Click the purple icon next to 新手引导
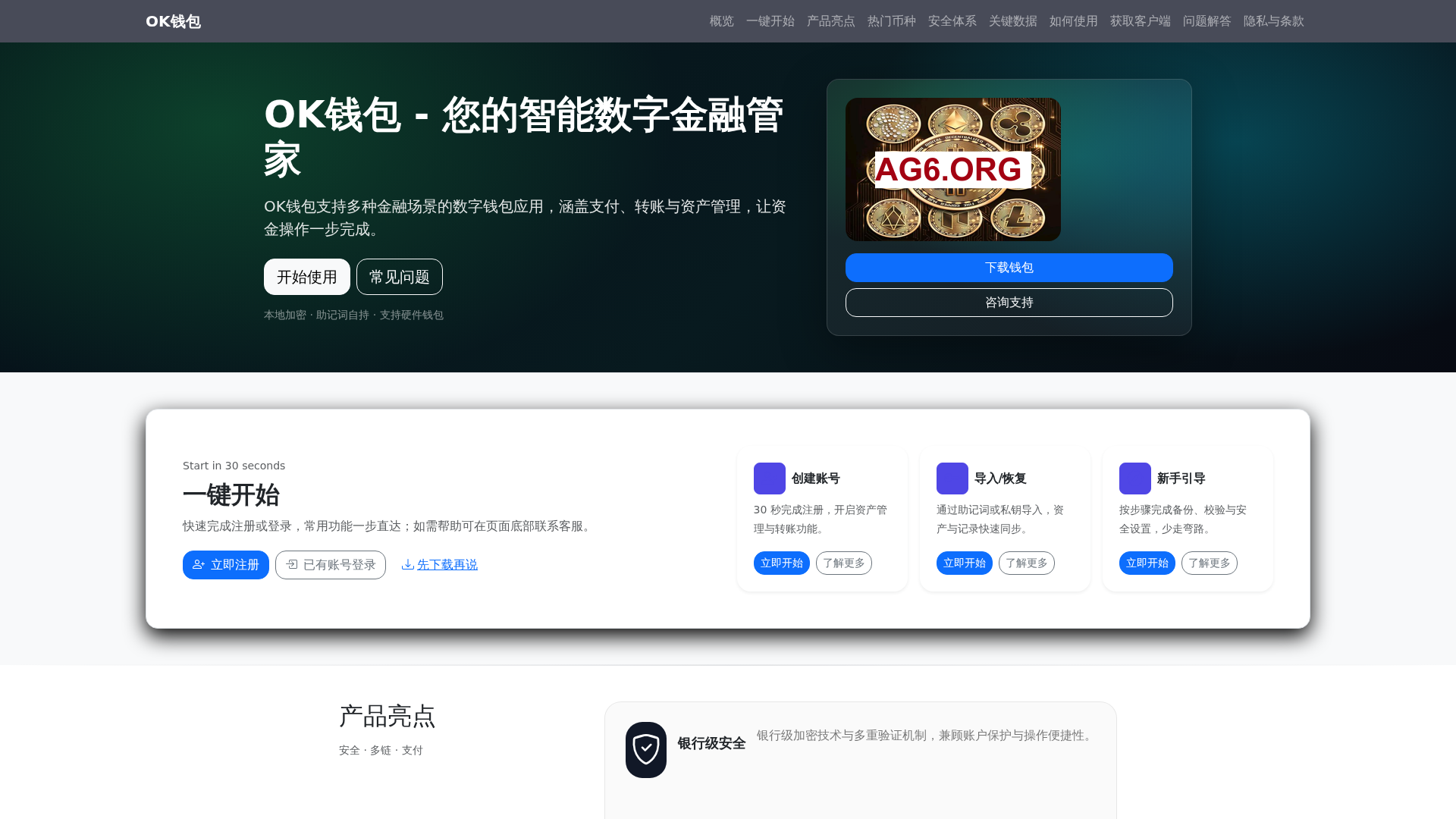Screen dimensions: 1456x819 (x=1135, y=479)
